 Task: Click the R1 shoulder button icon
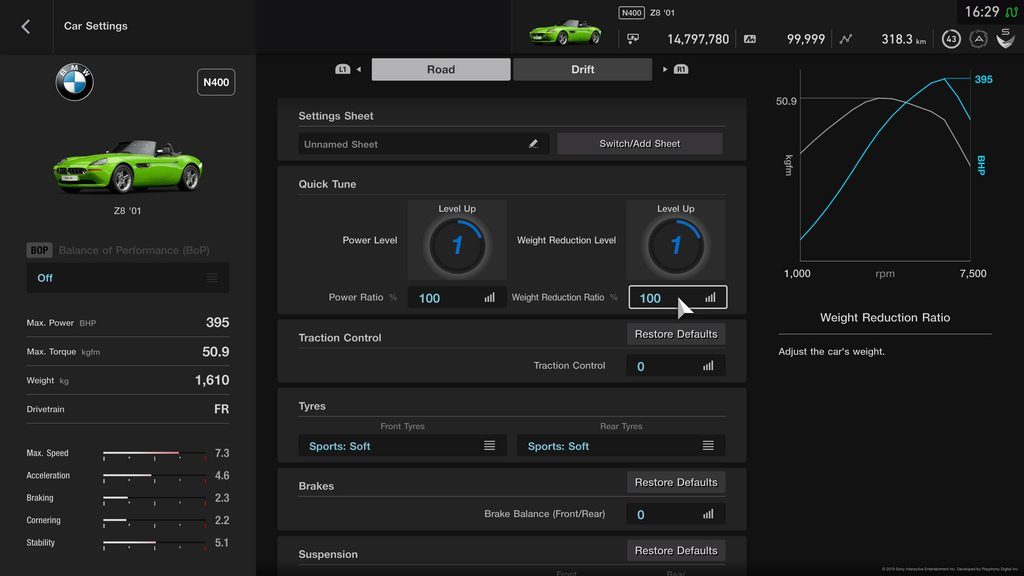(x=681, y=69)
